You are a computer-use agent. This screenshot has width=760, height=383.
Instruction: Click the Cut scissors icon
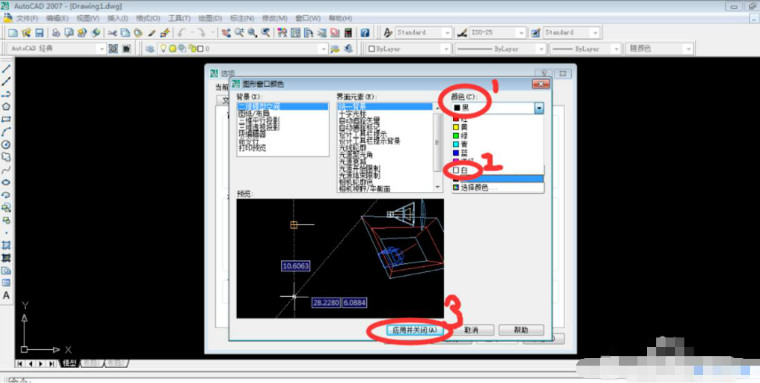112,33
